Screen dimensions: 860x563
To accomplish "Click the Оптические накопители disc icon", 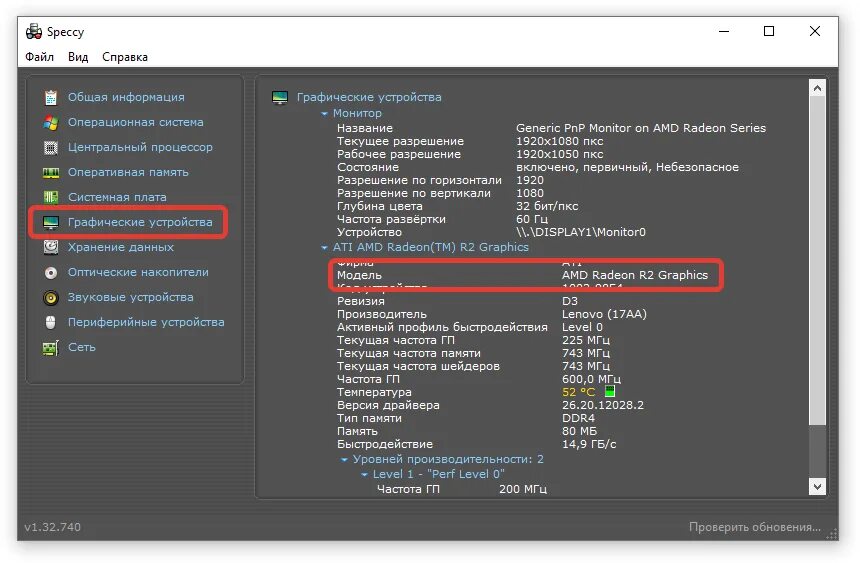I will (x=51, y=273).
